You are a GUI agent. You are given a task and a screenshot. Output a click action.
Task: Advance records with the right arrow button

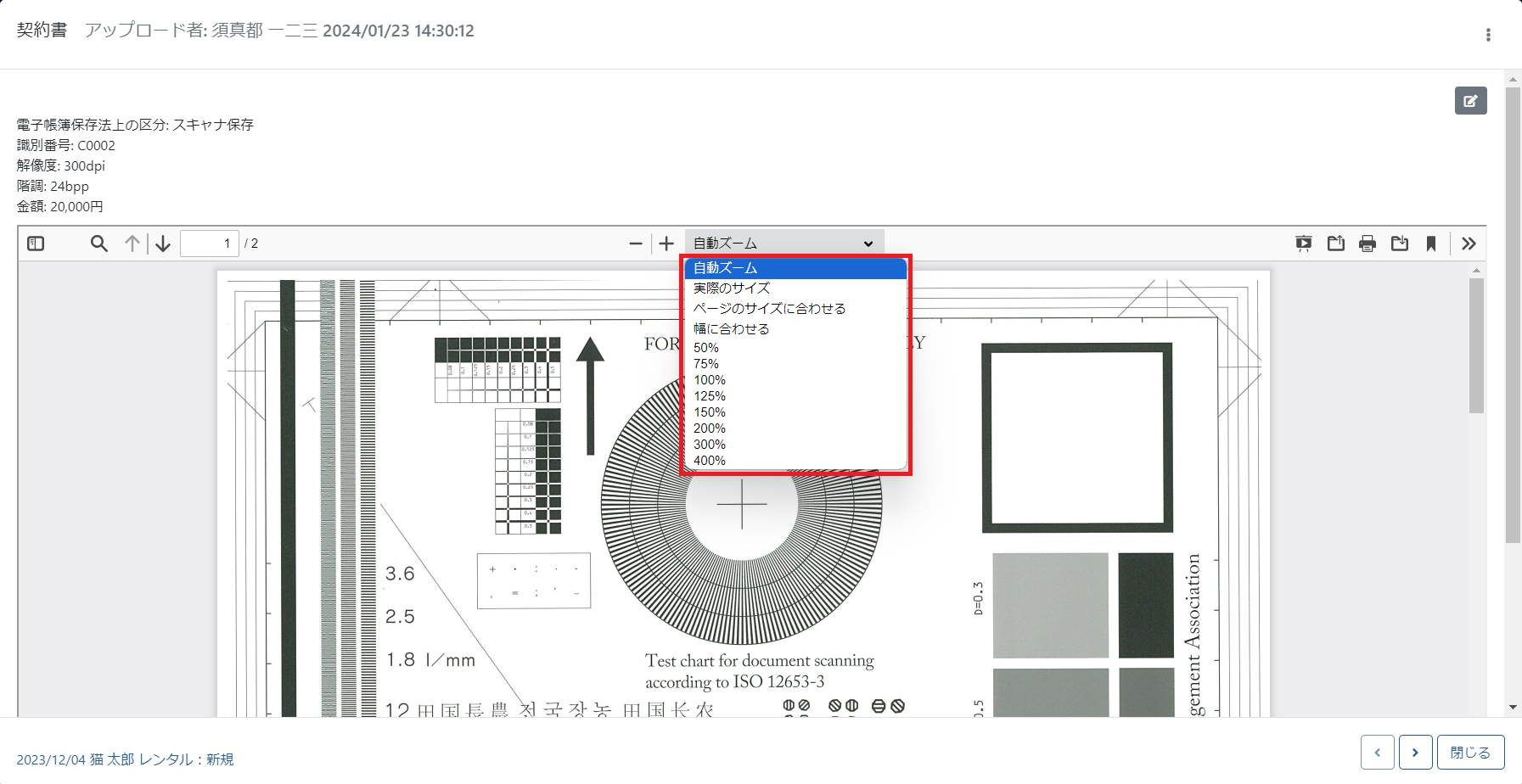(x=1415, y=752)
